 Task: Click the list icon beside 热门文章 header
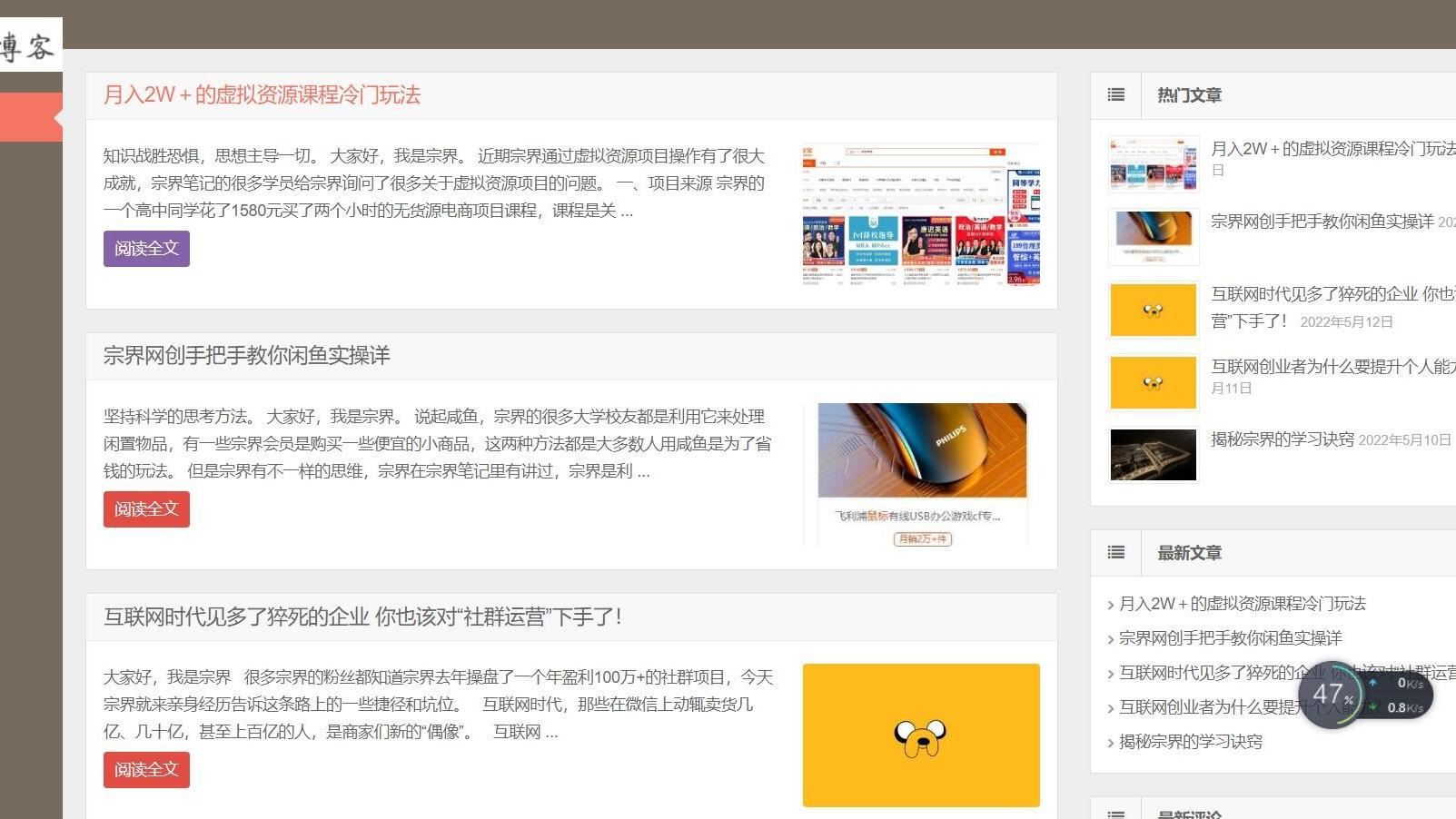click(1115, 94)
